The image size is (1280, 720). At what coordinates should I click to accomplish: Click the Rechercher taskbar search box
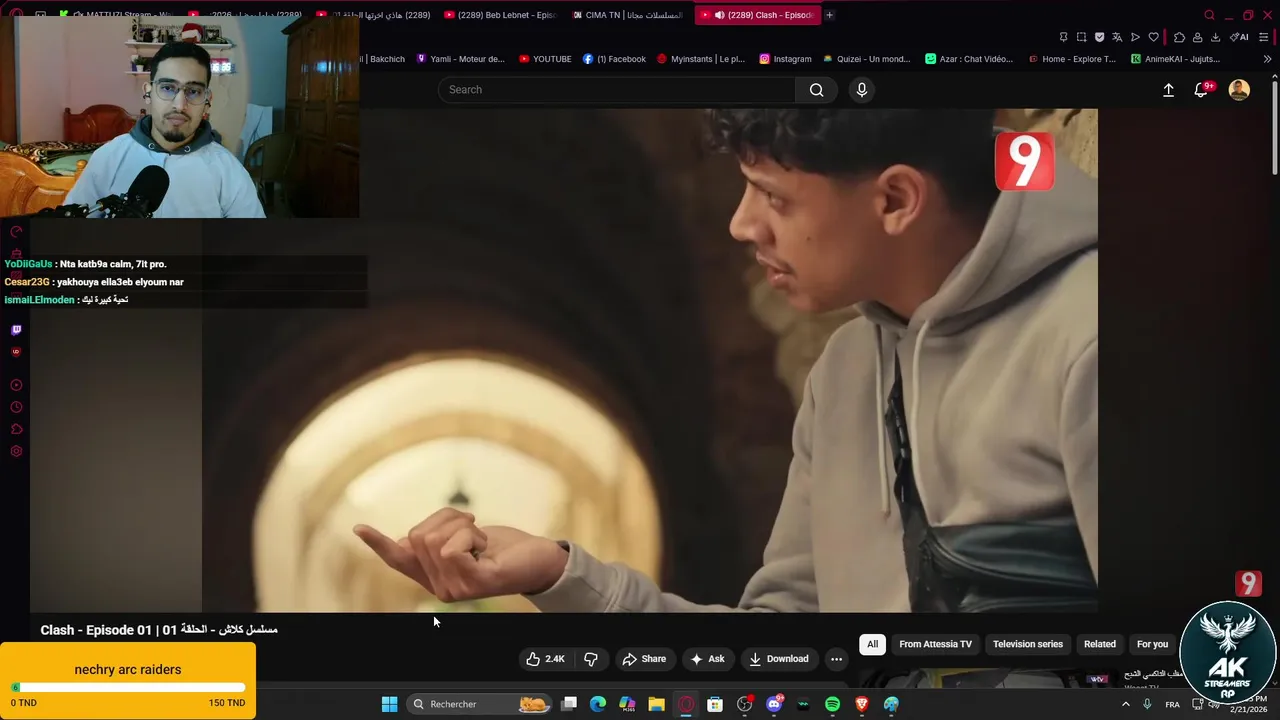click(x=480, y=704)
